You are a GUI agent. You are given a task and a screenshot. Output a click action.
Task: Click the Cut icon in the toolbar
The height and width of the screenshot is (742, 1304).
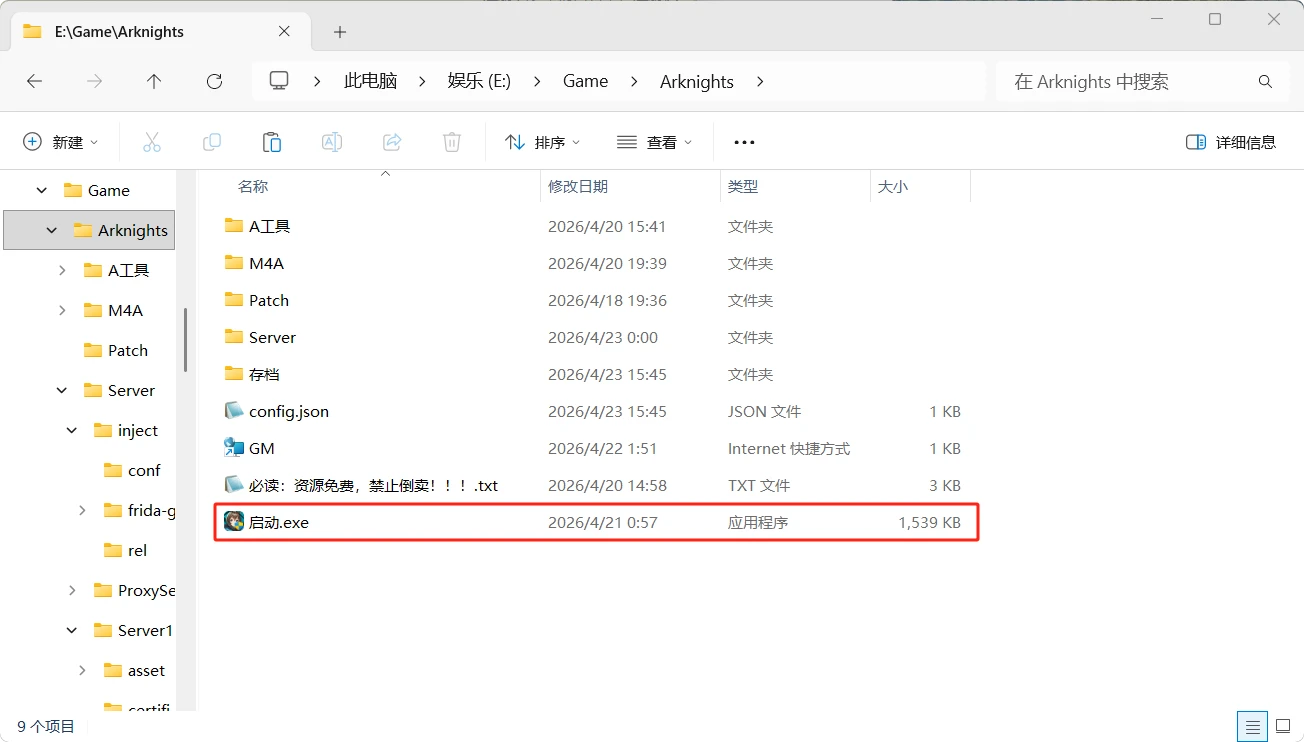pos(152,141)
